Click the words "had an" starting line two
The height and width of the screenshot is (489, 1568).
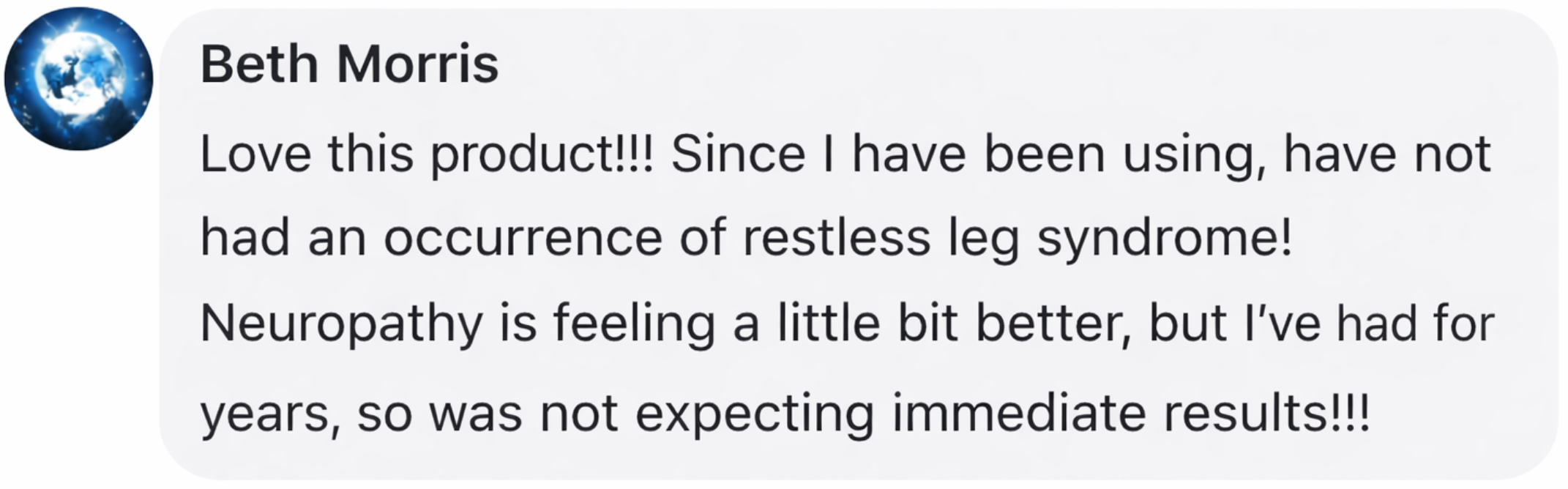[283, 239]
